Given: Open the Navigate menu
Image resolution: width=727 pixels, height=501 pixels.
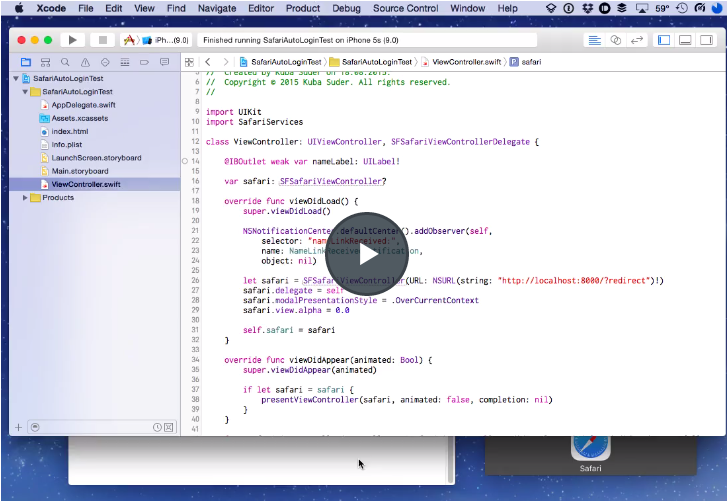Looking at the screenshot, I should point(217,8).
